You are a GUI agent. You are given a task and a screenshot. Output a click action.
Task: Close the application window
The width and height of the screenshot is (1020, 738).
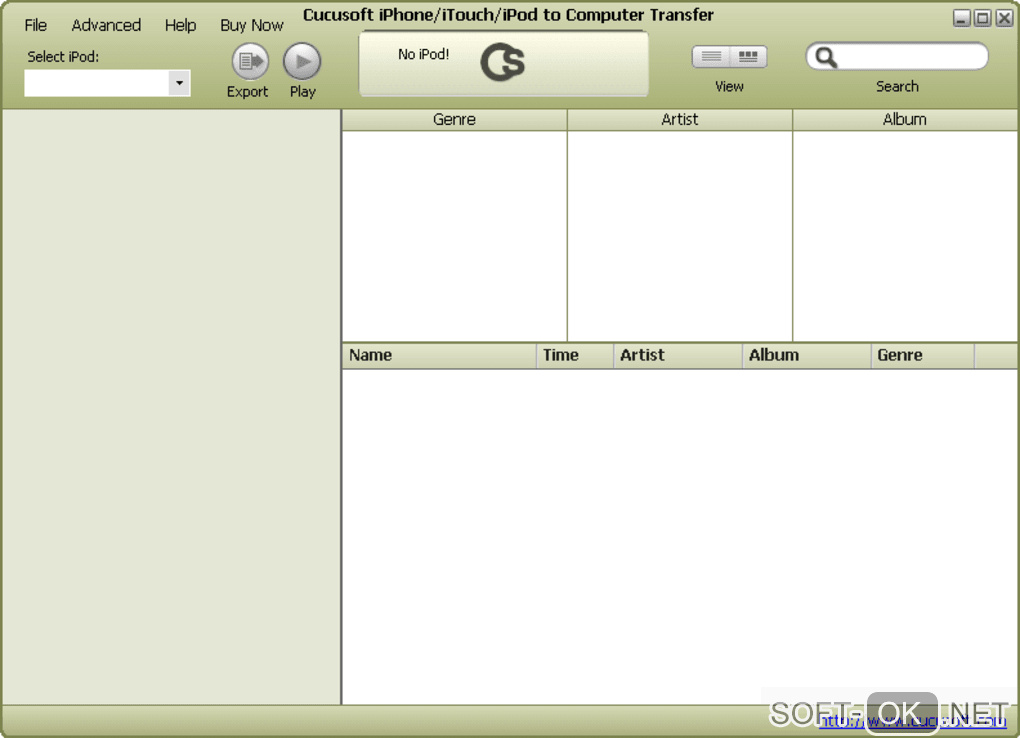point(1004,18)
